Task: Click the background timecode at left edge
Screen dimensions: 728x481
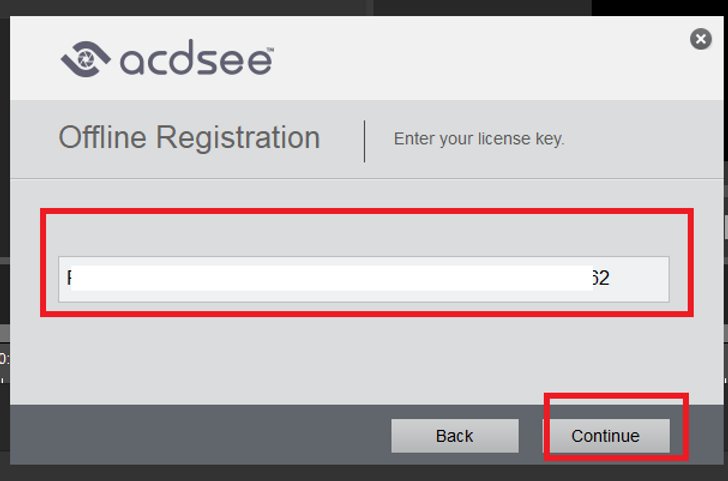Action: point(4,359)
